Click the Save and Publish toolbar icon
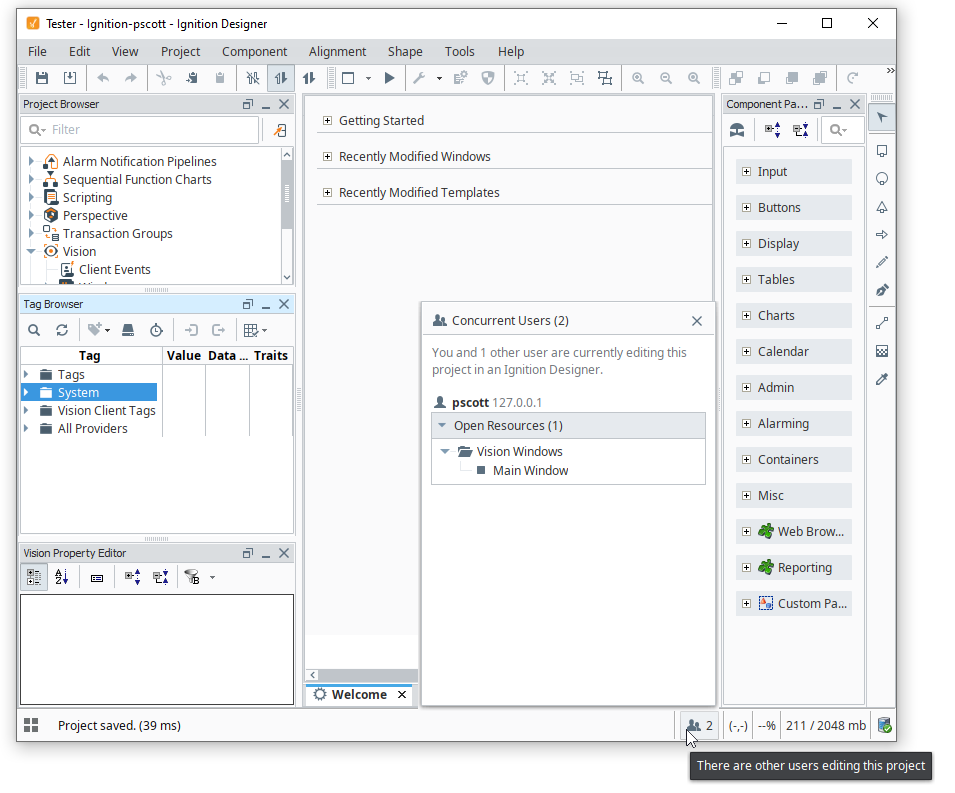The height and width of the screenshot is (793, 955). coord(70,78)
